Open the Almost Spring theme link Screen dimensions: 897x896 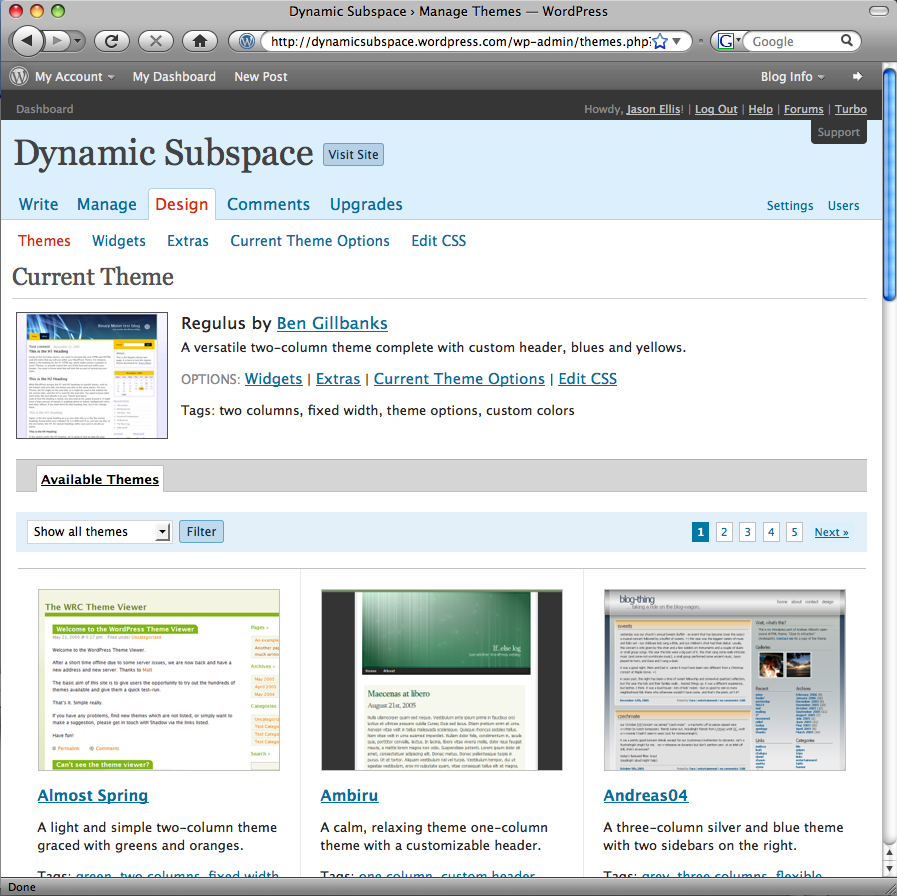(x=93, y=796)
